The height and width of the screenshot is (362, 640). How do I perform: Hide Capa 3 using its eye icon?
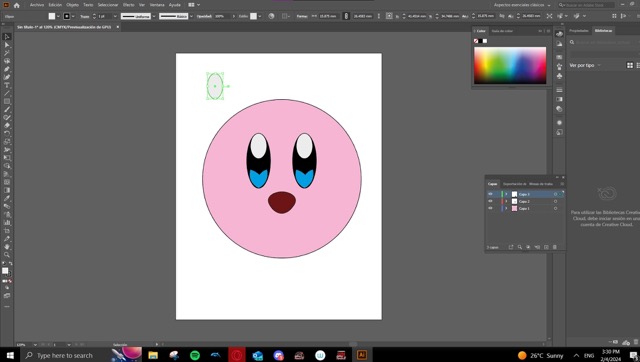tap(490, 194)
